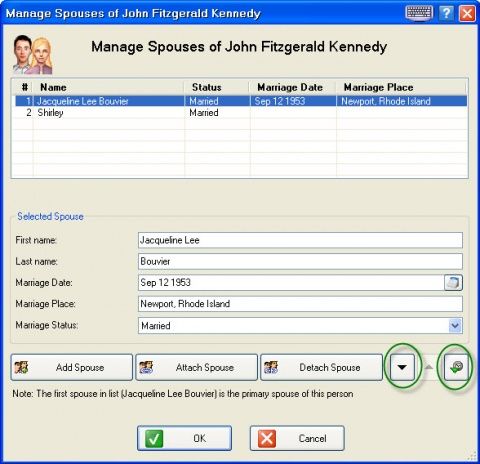Click the couple portrait image

[32, 54]
